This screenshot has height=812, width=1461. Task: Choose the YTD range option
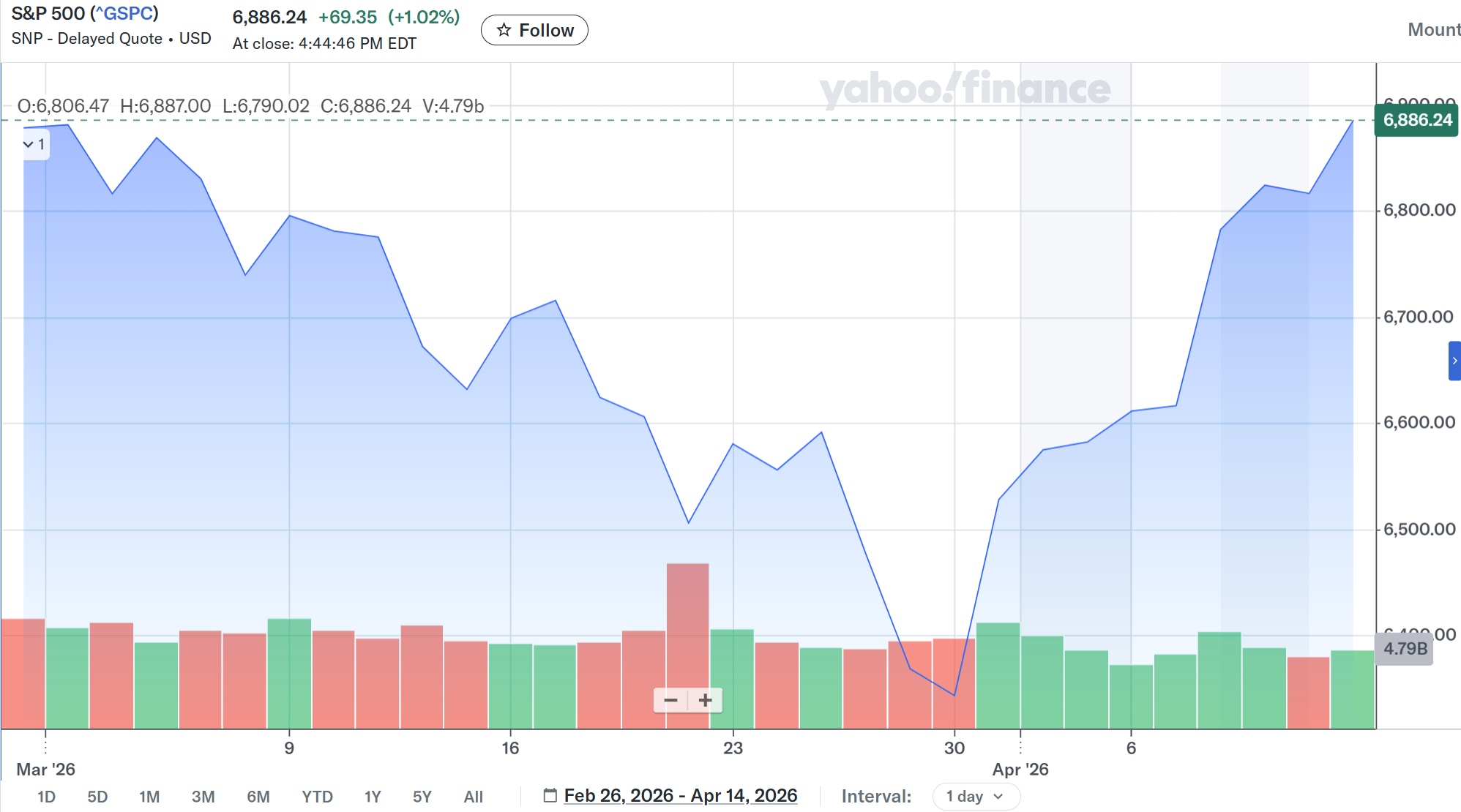pos(317,797)
